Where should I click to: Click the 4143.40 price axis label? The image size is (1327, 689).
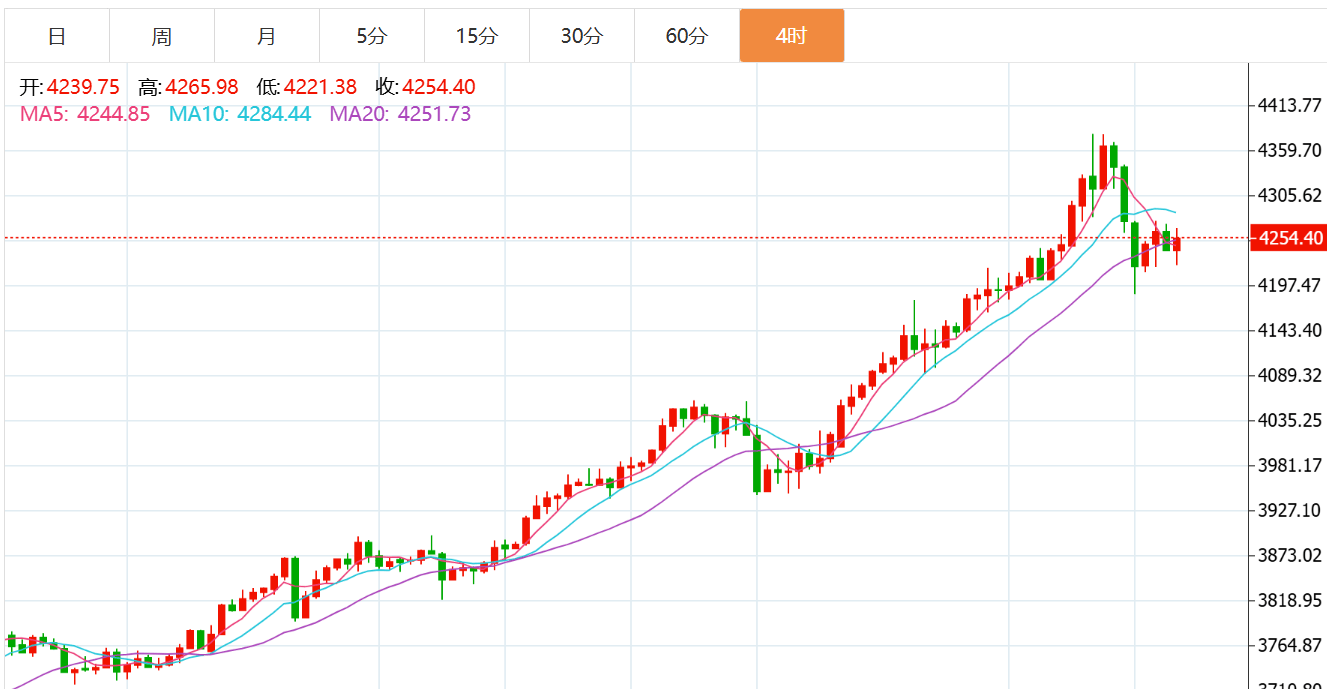[x=1290, y=330]
